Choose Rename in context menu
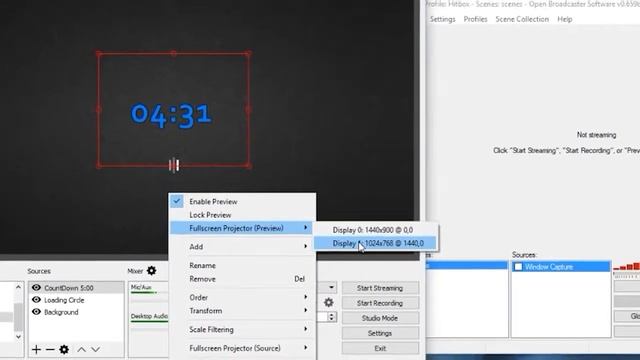Viewport: 640px width, 360px height. [202, 265]
